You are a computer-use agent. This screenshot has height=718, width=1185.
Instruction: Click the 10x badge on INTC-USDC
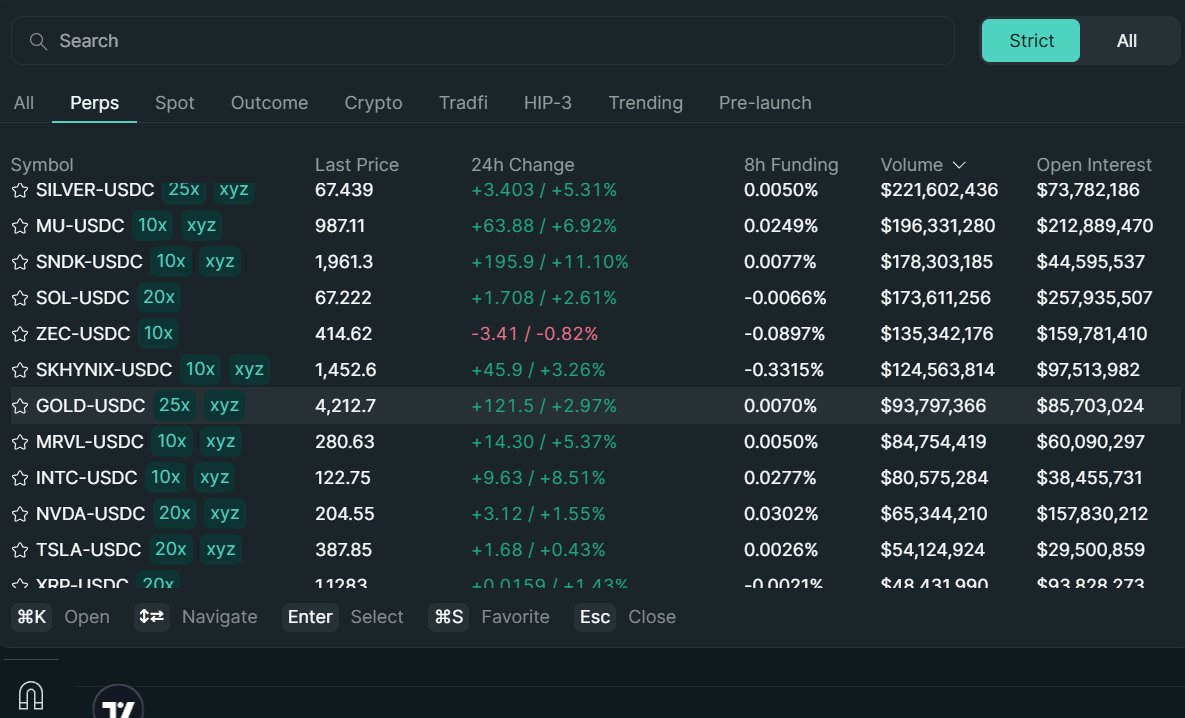point(166,478)
